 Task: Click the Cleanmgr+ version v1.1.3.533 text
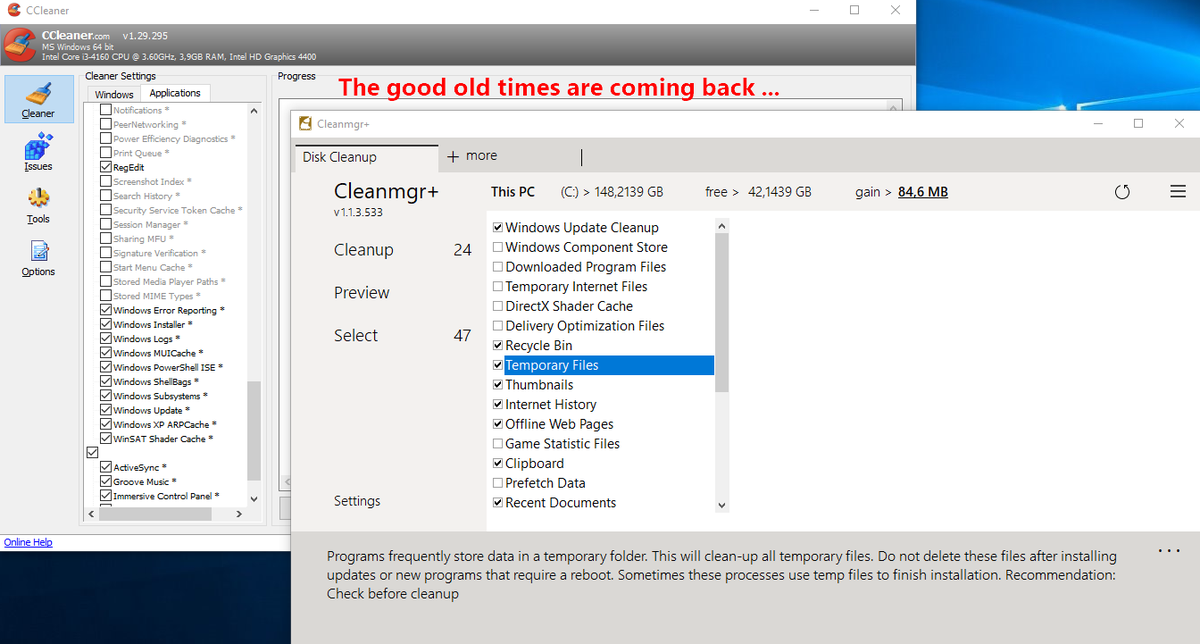[358, 213]
